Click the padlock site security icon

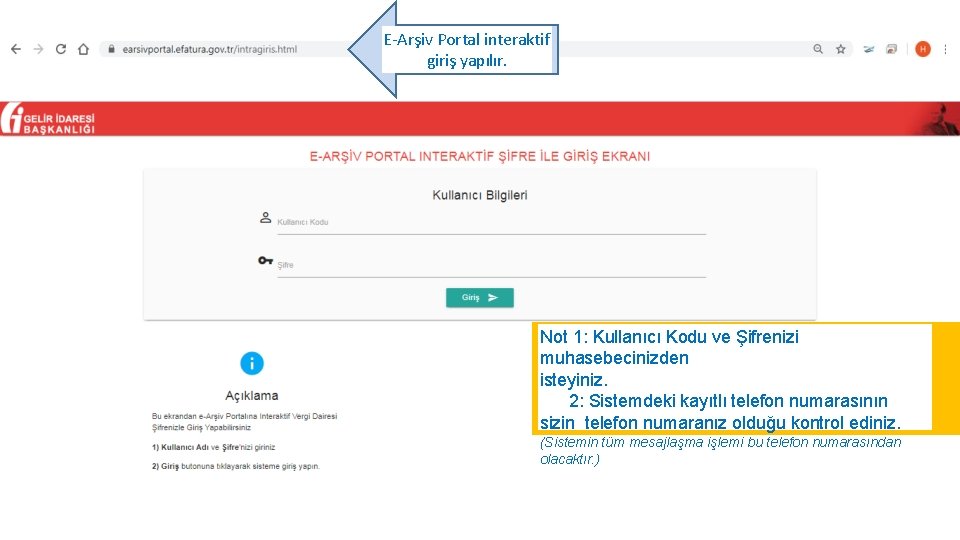pyautogui.click(x=111, y=49)
